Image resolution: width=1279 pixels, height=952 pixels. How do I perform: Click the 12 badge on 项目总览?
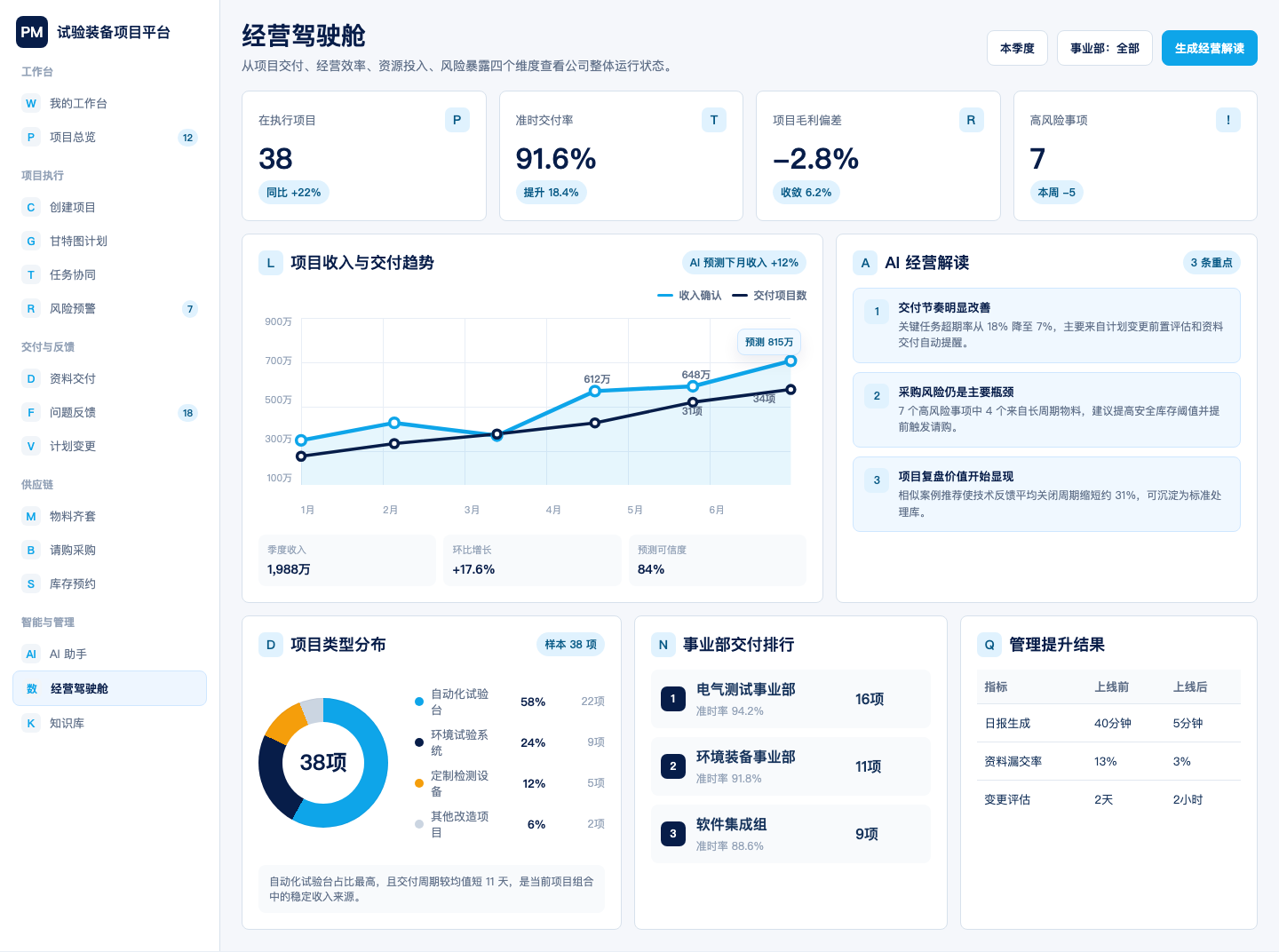point(187,138)
